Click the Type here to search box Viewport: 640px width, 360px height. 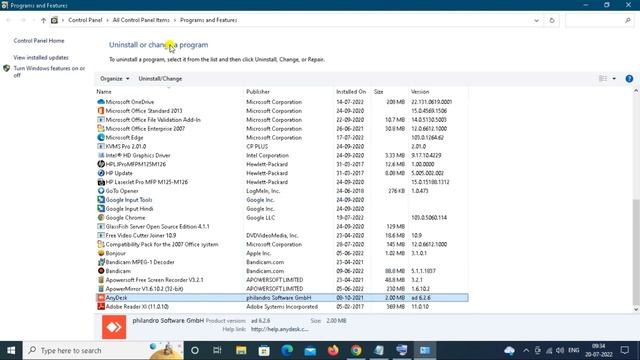103,350
